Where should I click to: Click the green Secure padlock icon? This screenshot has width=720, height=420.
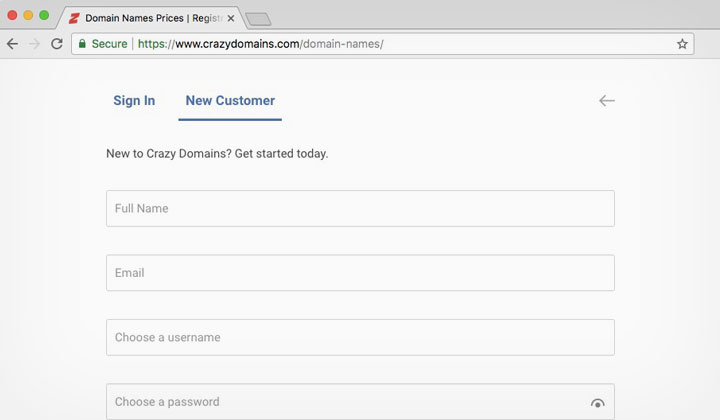click(x=82, y=44)
